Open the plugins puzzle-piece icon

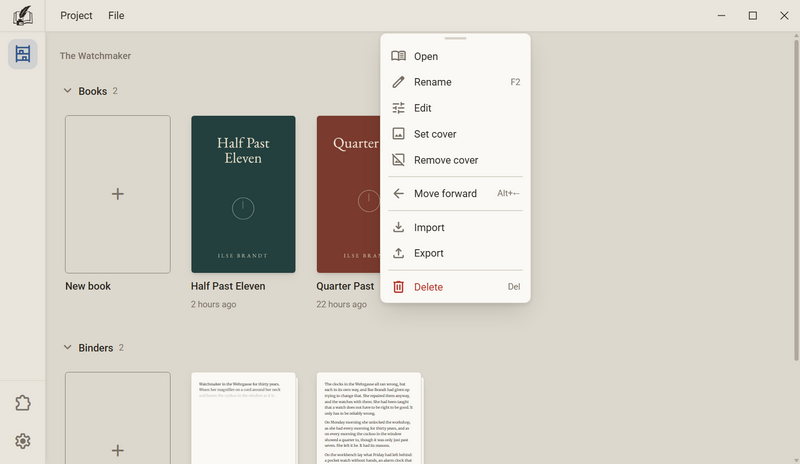[x=22, y=403]
